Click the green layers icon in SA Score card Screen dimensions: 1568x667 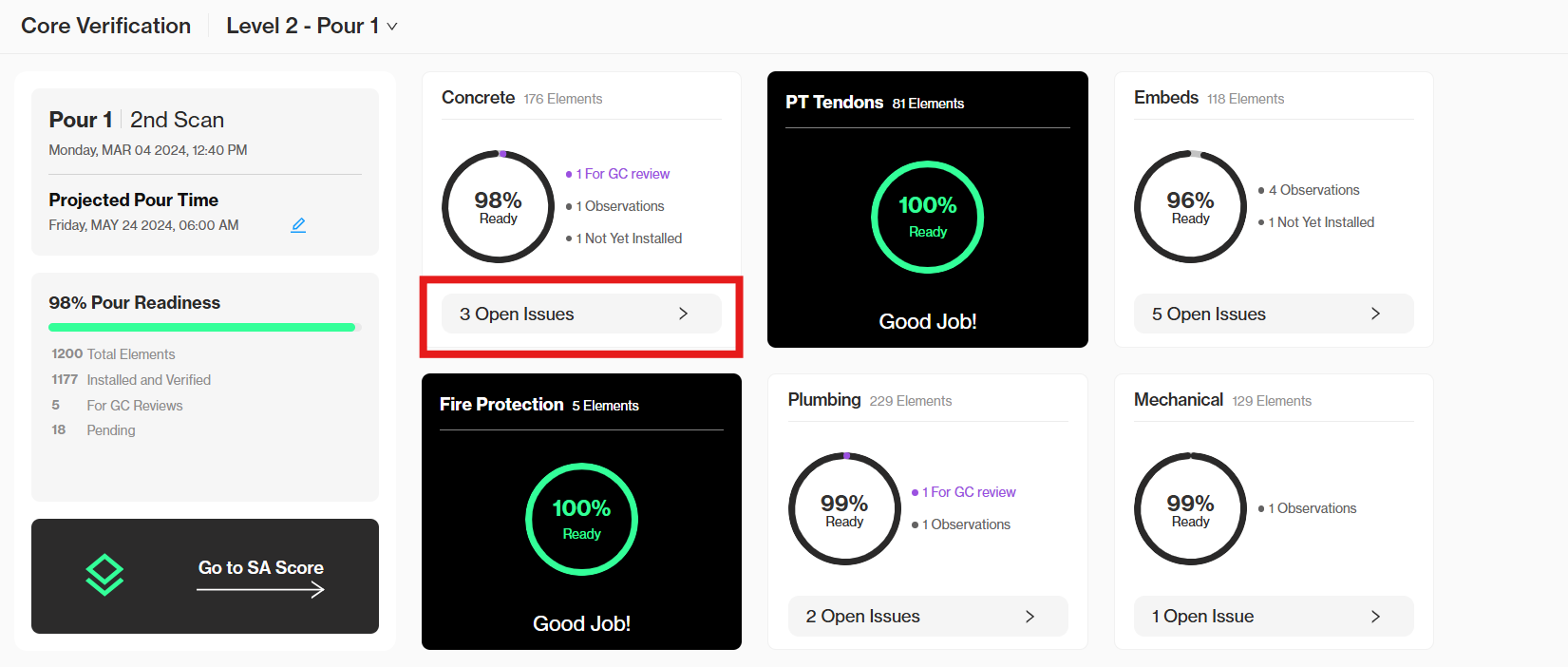(x=104, y=575)
